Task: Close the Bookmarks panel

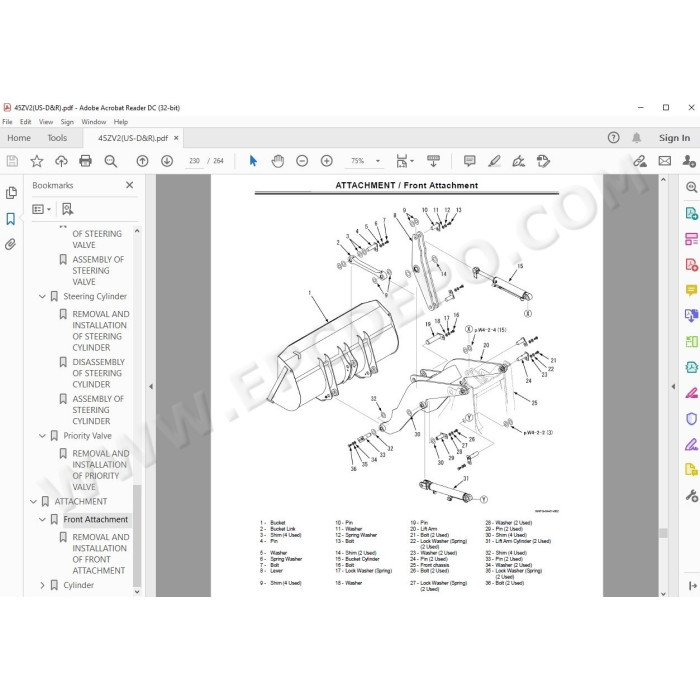Action: (x=129, y=185)
